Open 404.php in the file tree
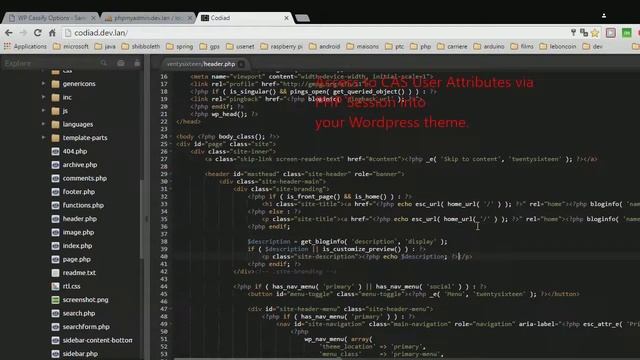 75,151
